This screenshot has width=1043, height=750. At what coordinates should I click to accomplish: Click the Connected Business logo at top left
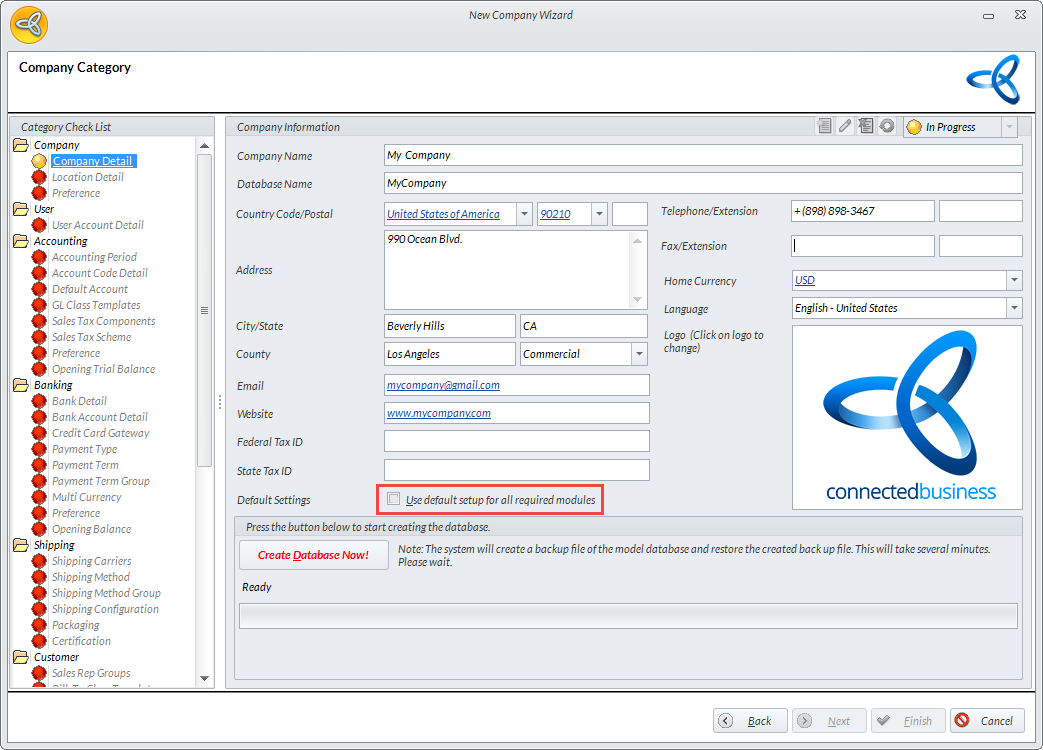coord(27,23)
